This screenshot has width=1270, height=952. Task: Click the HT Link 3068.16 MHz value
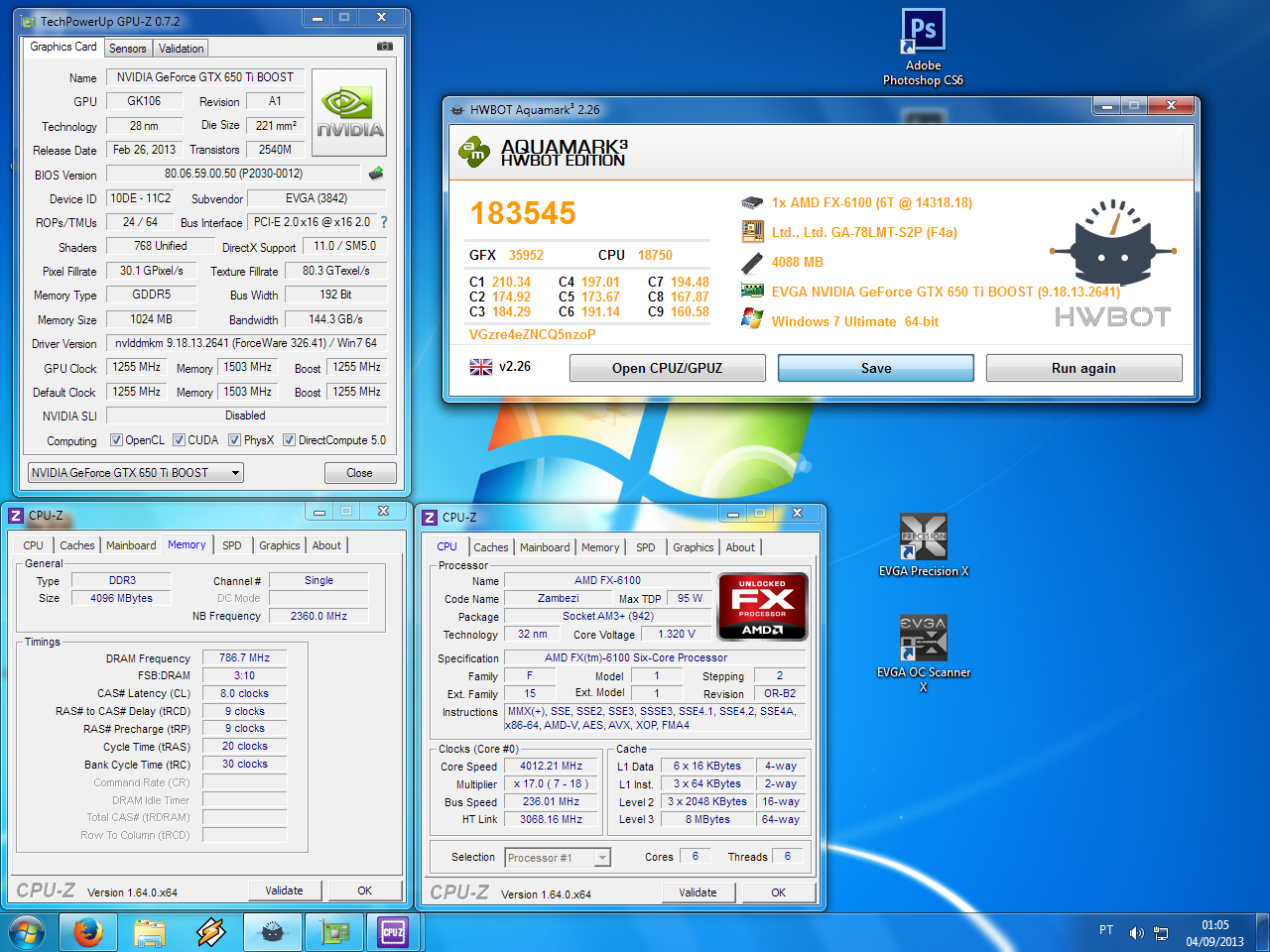[x=551, y=820]
